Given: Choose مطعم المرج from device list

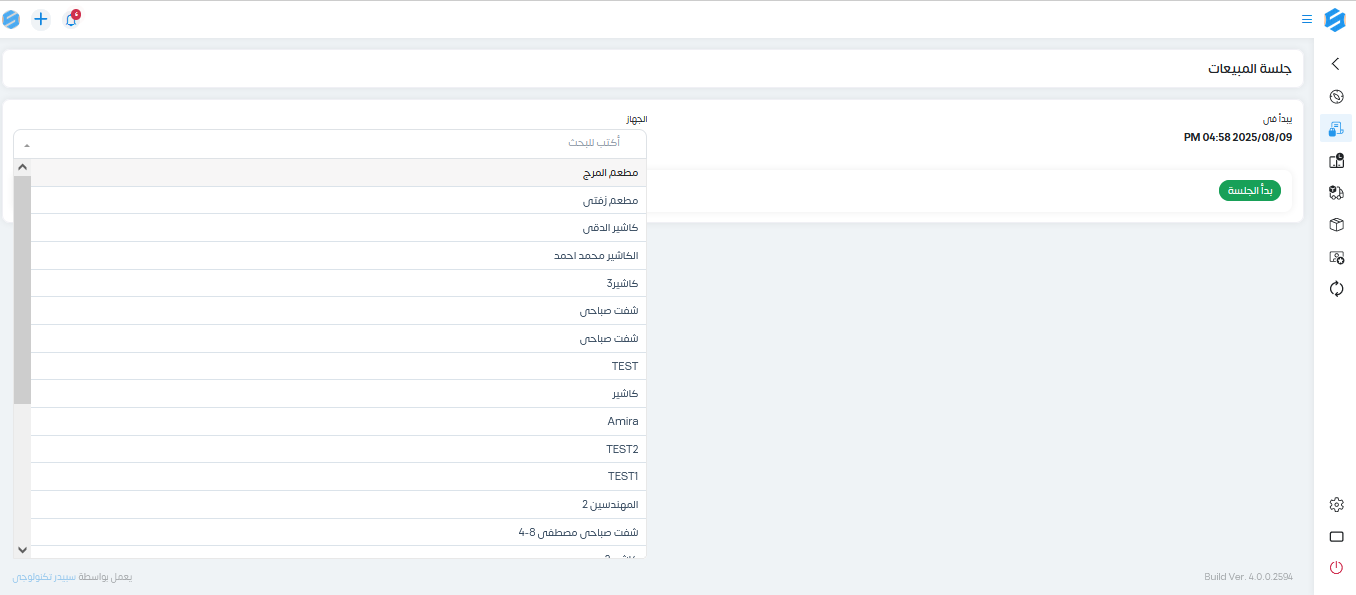Looking at the screenshot, I should (x=339, y=173).
